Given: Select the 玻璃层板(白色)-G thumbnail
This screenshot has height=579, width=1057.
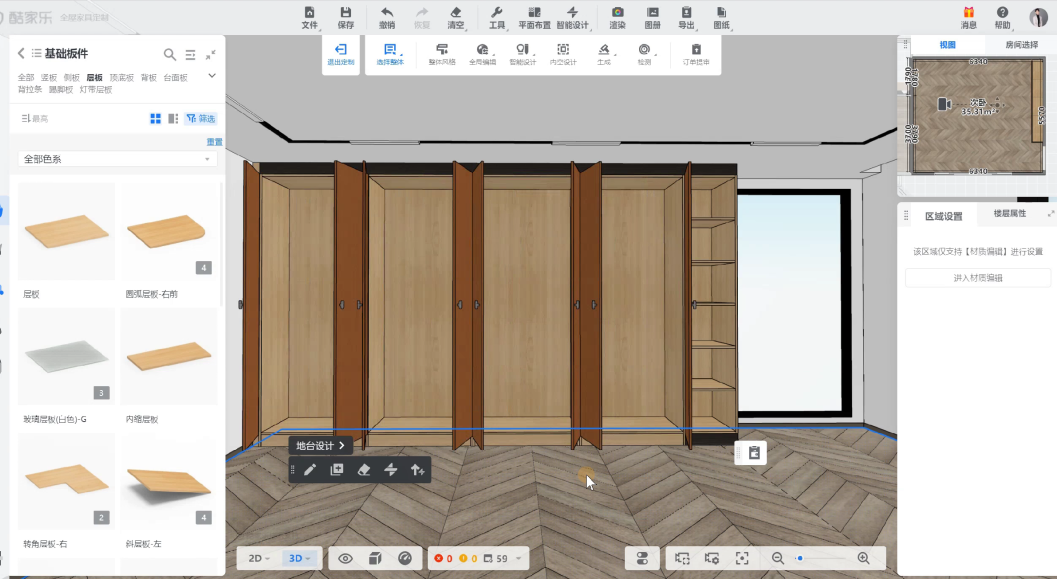Looking at the screenshot, I should coord(67,356).
